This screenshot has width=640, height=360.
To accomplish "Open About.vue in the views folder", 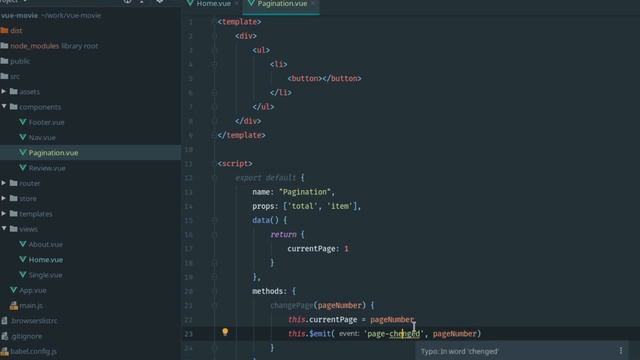I will pos(45,244).
